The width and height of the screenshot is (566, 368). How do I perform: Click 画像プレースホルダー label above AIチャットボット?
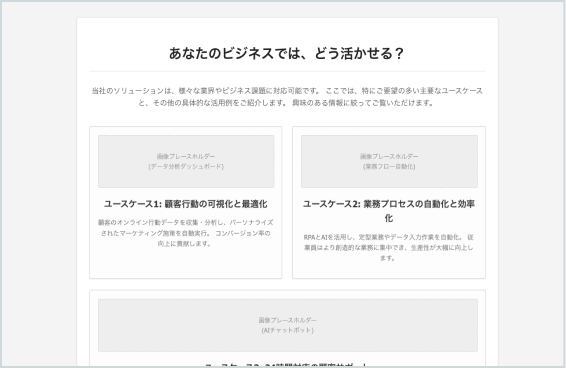(x=288, y=320)
